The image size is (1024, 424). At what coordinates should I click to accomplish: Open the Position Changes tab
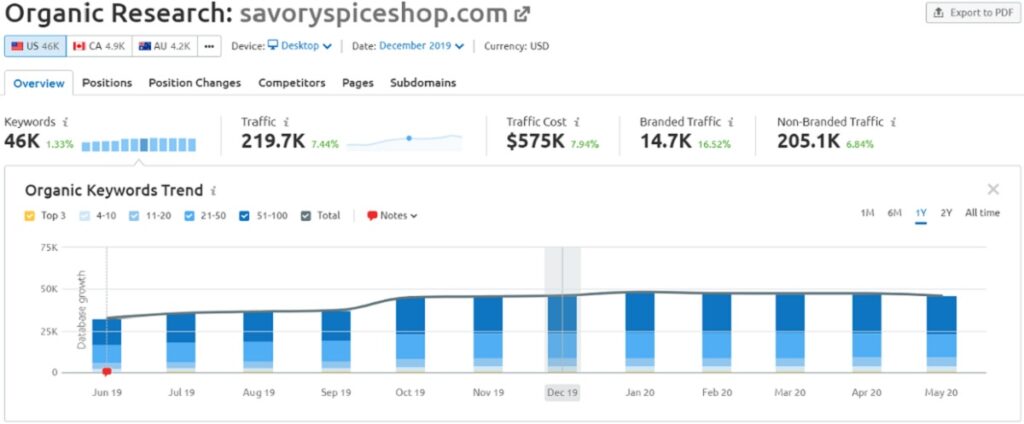point(195,83)
